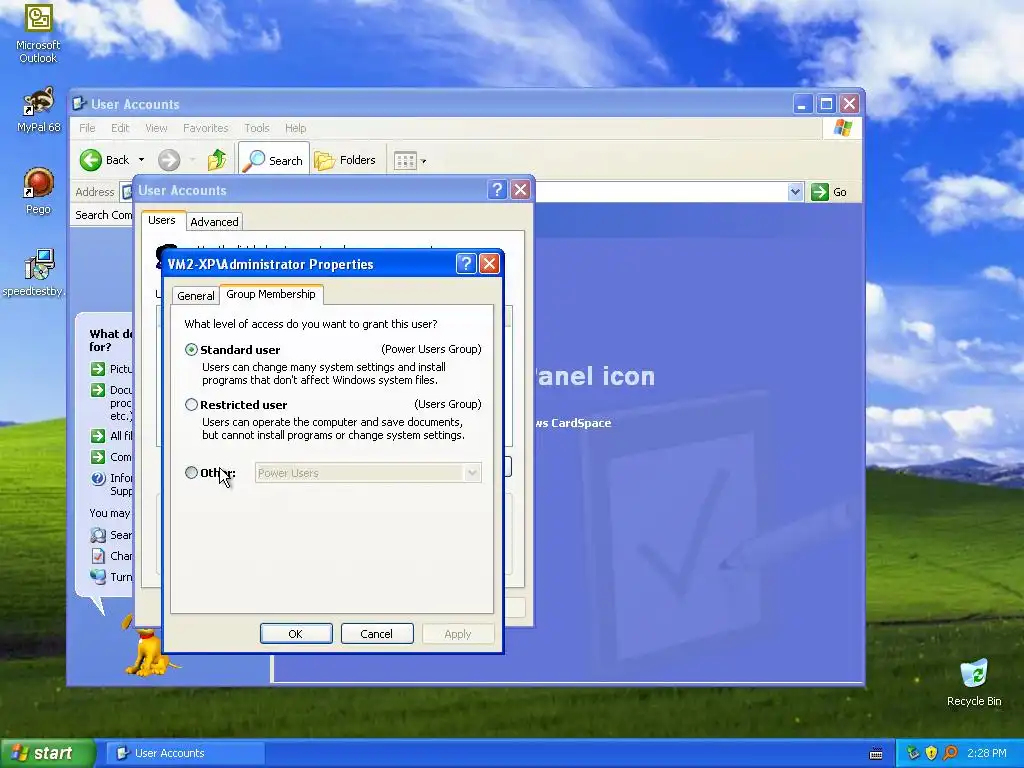The height and width of the screenshot is (768, 1024).
Task: Click the CardSpace link in the background window
Action: pos(575,423)
